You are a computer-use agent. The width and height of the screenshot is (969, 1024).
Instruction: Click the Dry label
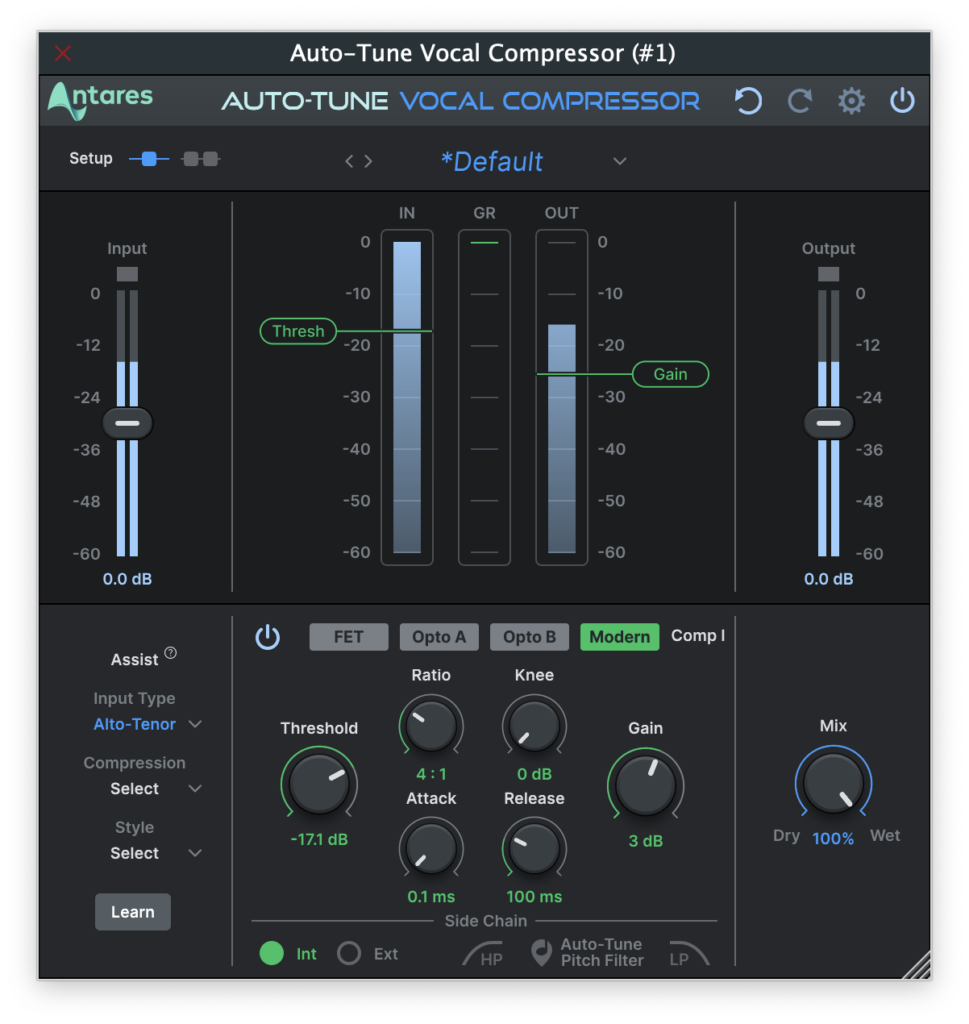(x=786, y=836)
